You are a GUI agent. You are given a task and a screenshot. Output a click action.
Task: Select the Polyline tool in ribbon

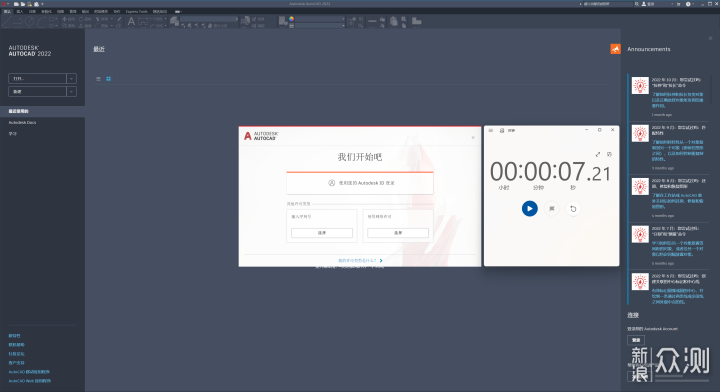pyautogui.click(x=18, y=21)
